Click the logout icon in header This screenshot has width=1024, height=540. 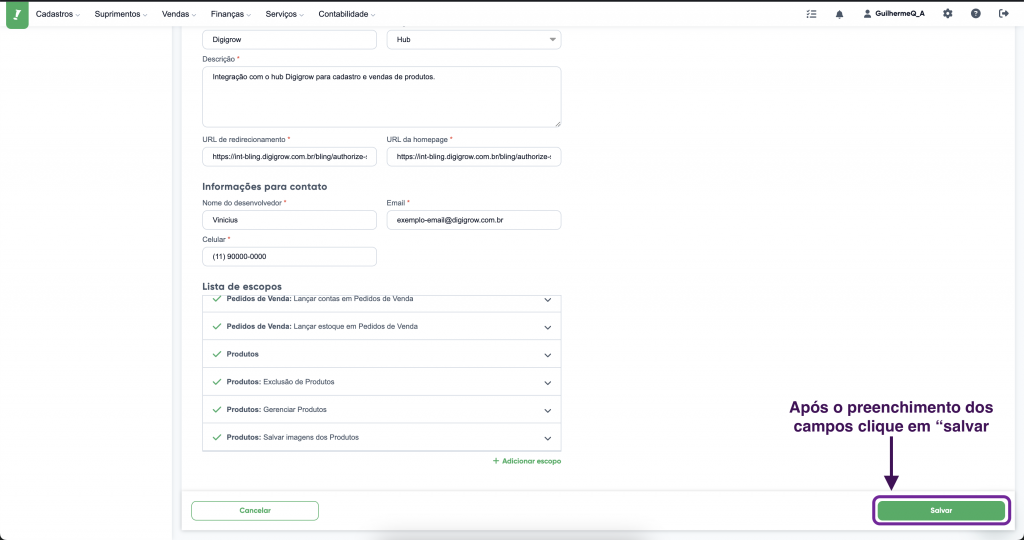tap(1003, 14)
